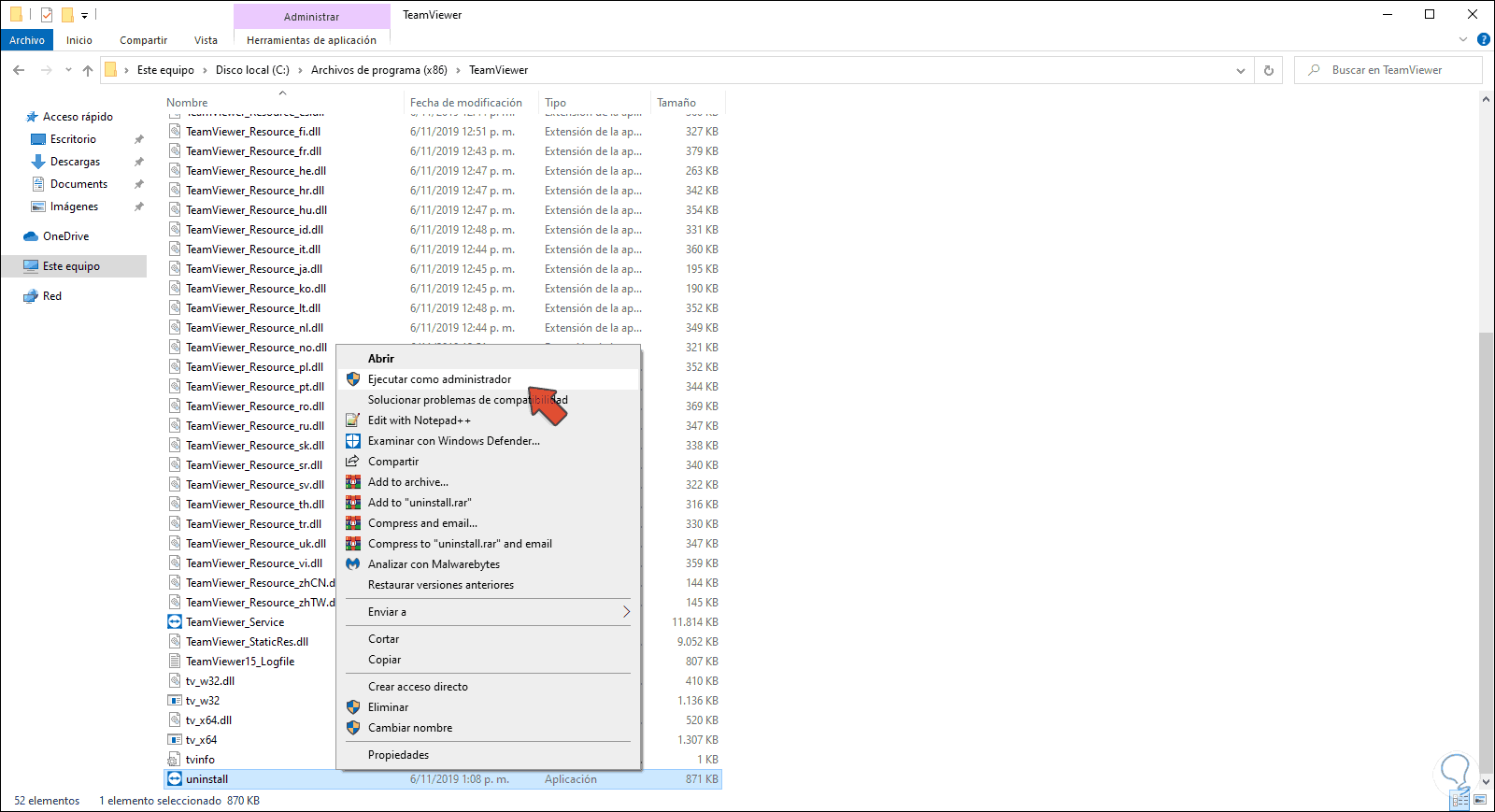The width and height of the screenshot is (1495, 812).
Task: Open Propiedades from context menu
Action: tap(488, 755)
